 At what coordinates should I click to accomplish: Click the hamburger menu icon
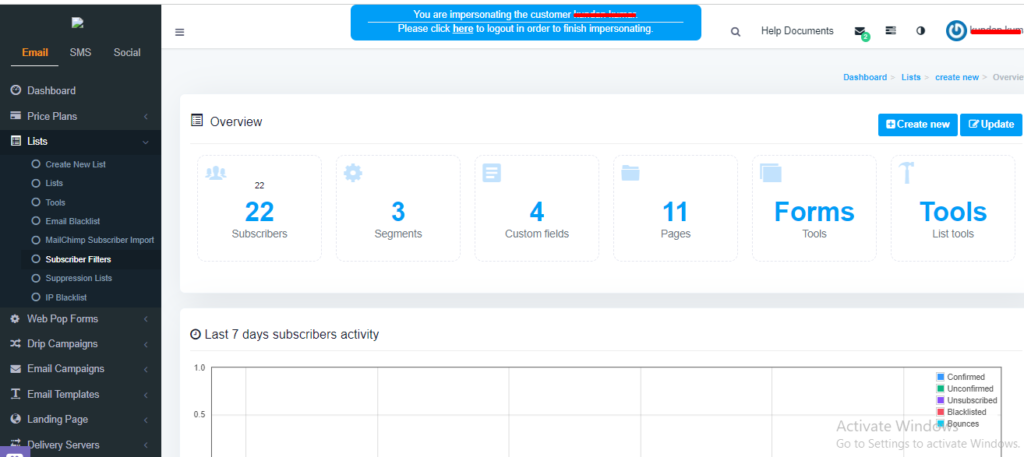click(x=180, y=32)
